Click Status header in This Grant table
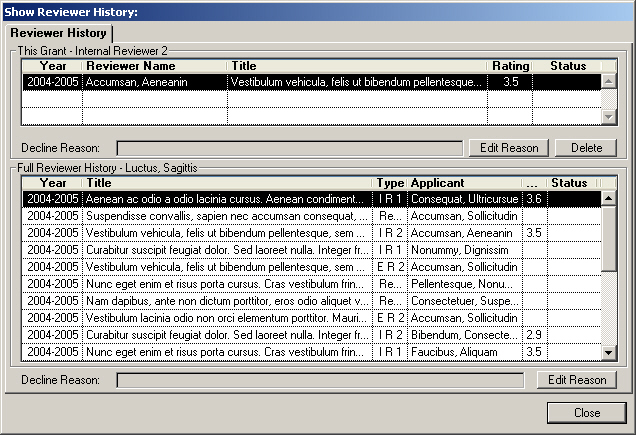Viewport: 636px width, 435px height. pos(567,66)
